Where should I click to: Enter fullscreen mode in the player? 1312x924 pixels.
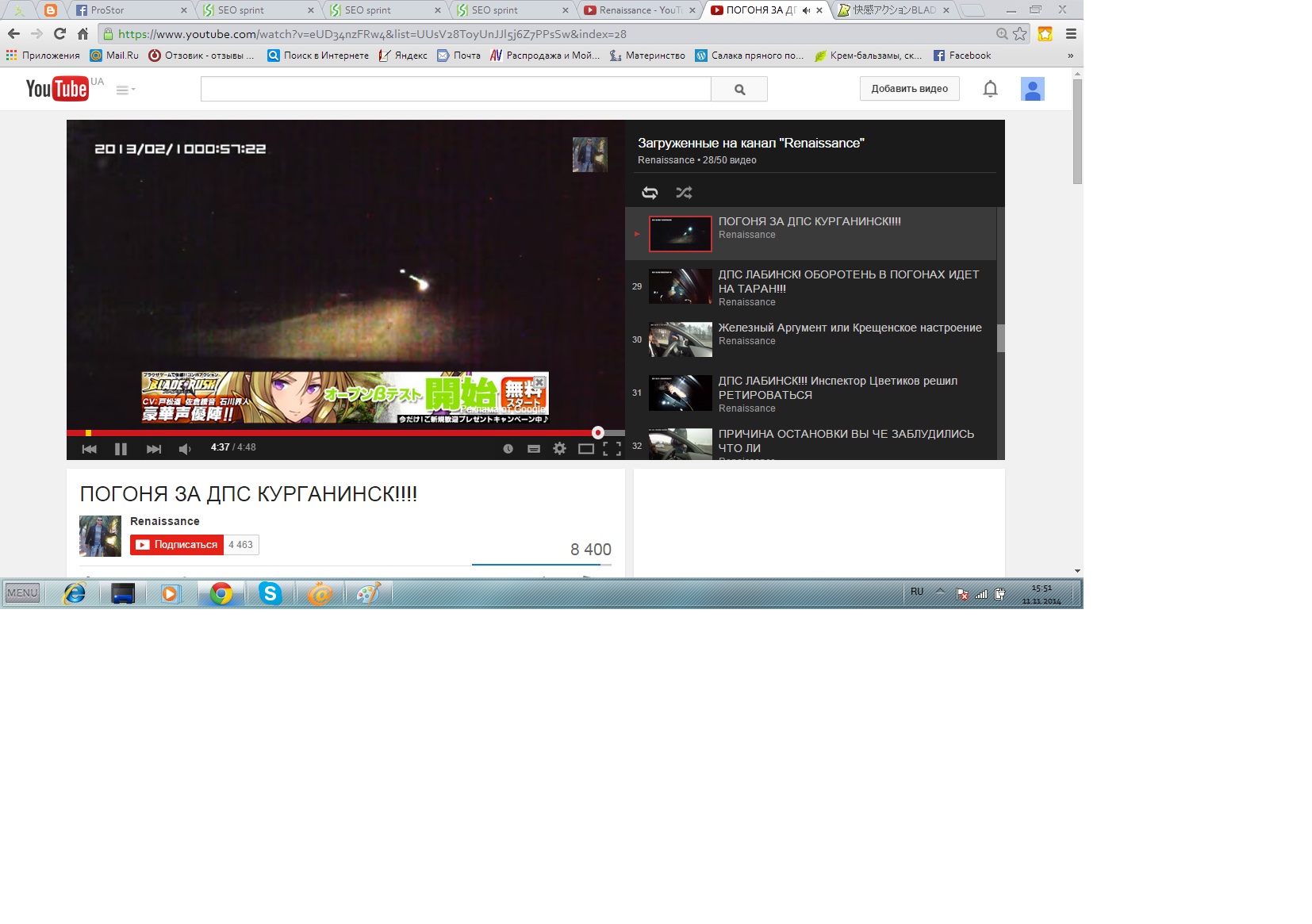612,449
